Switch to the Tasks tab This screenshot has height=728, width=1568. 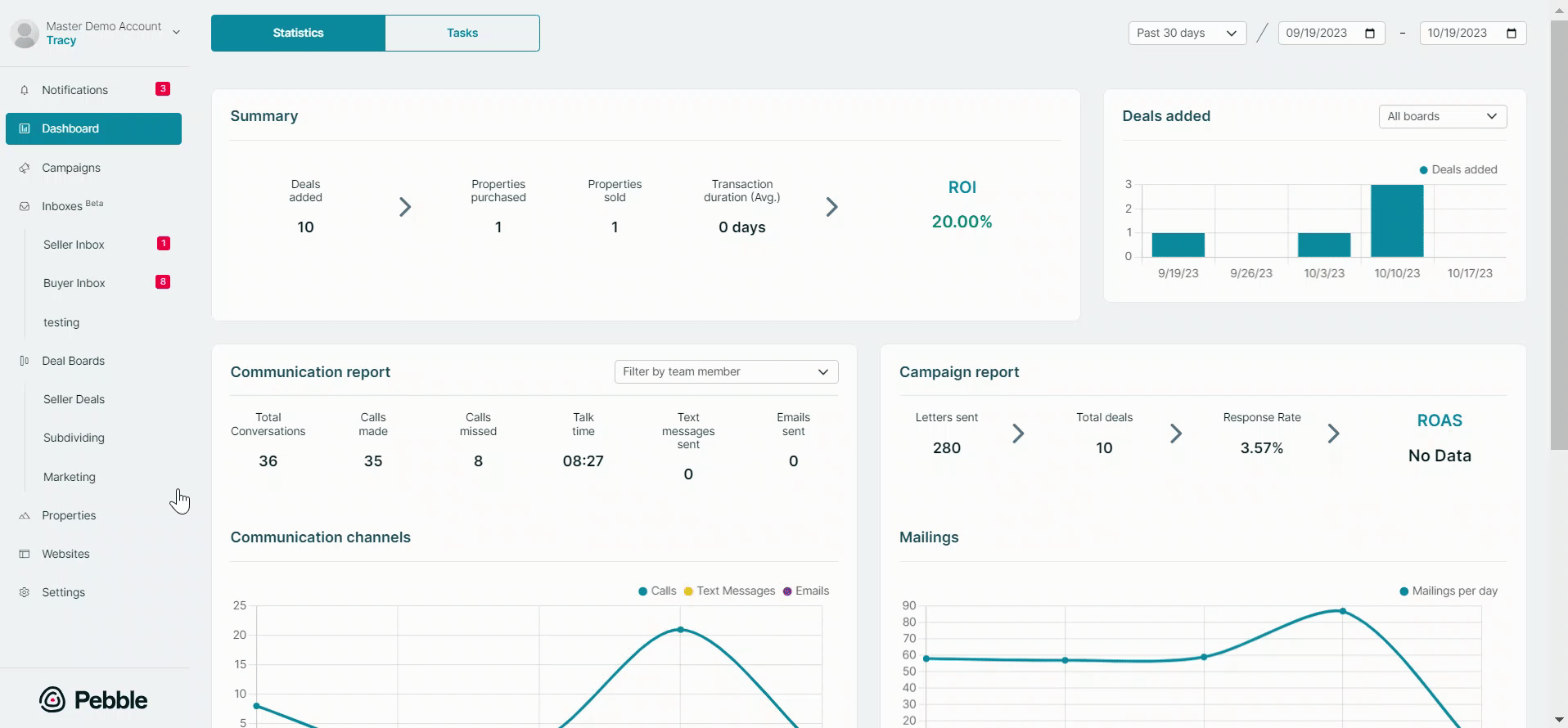pos(462,33)
